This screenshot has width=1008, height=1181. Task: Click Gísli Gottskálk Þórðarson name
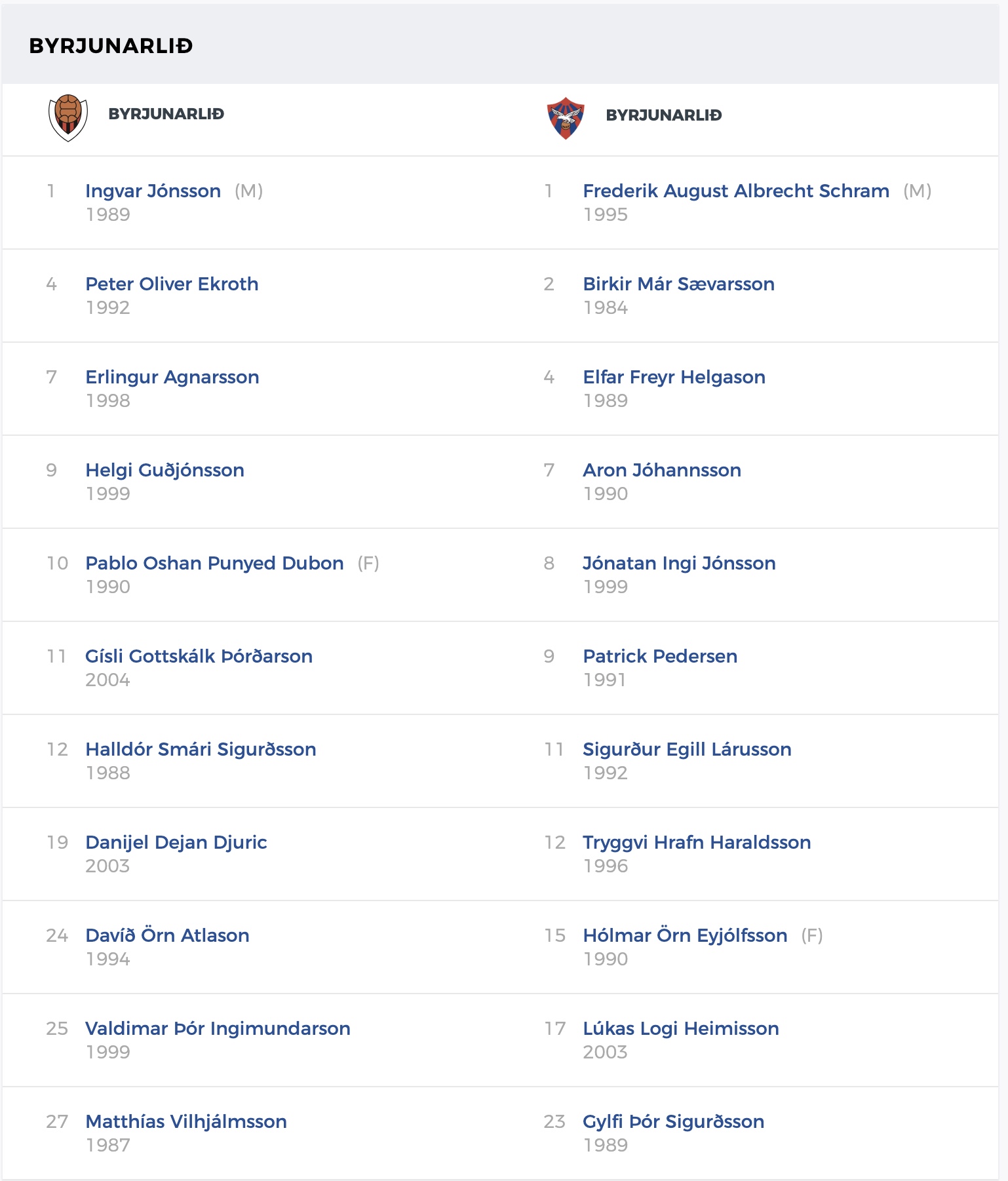pos(199,657)
